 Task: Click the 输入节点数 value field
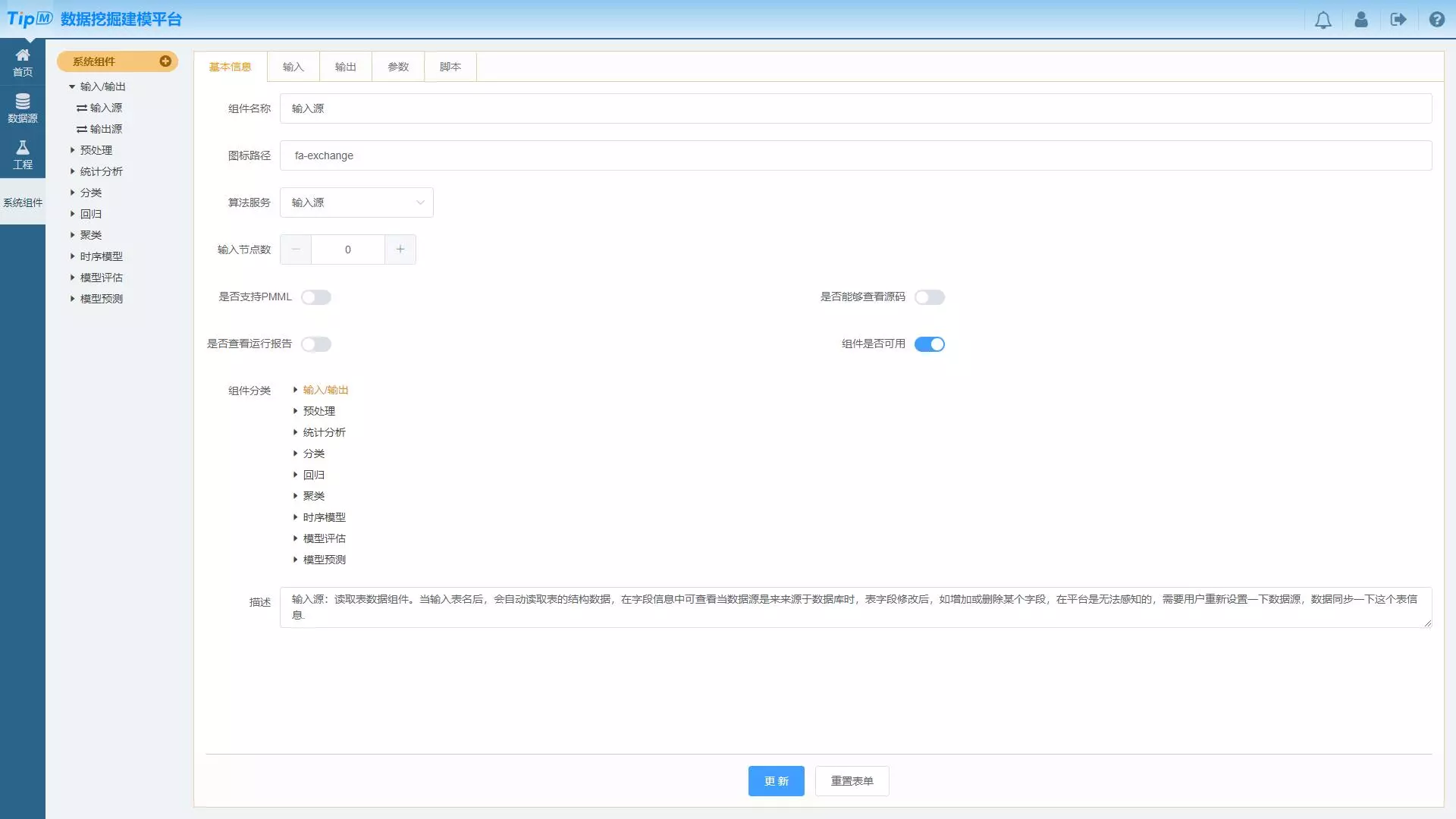tap(348, 249)
